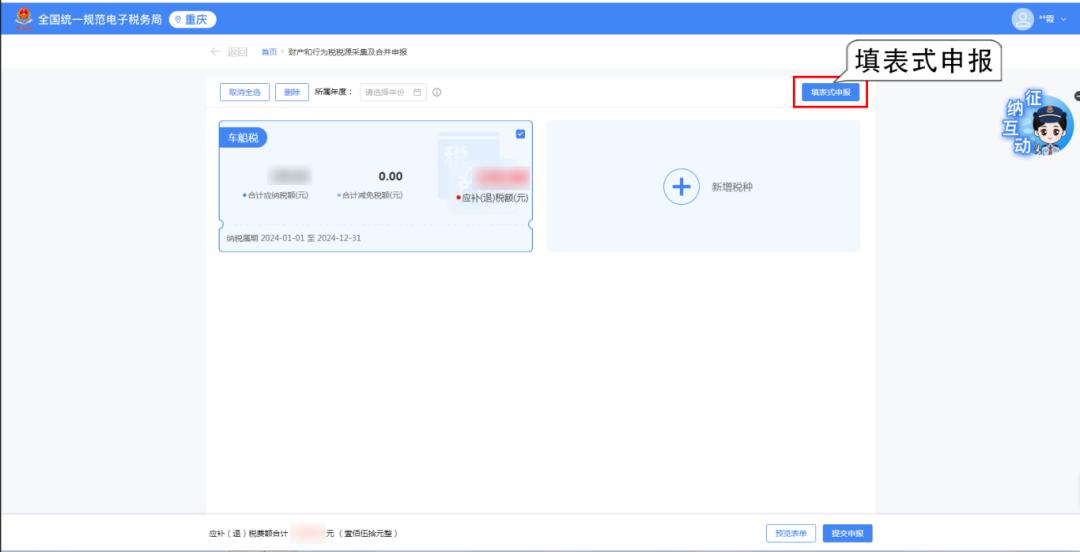Click the tax bureau emblem logo
The image size is (1080, 552).
coord(23,19)
